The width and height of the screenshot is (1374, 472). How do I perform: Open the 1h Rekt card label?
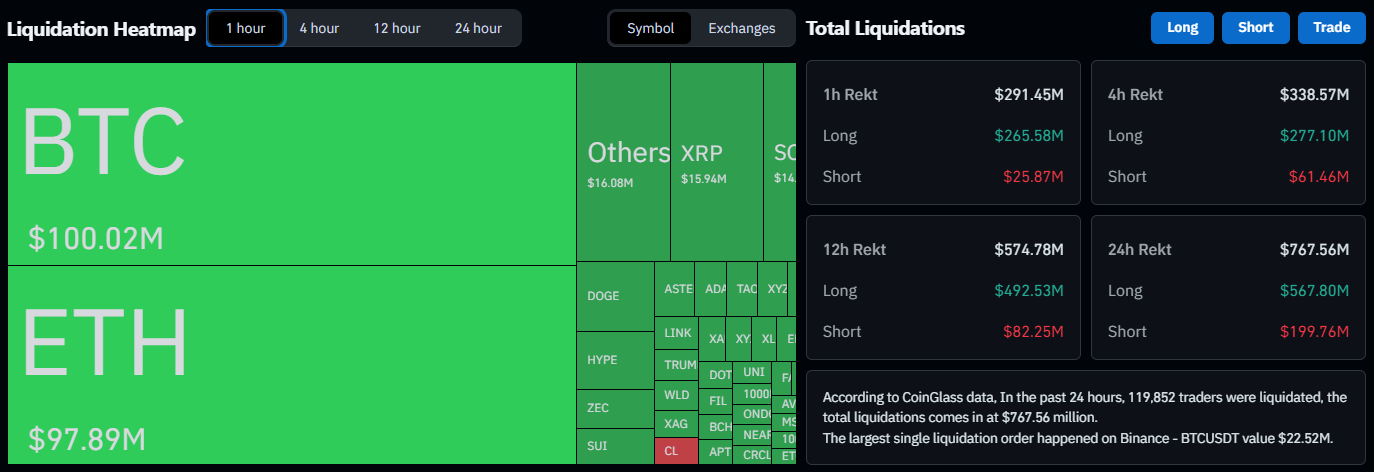click(x=850, y=95)
